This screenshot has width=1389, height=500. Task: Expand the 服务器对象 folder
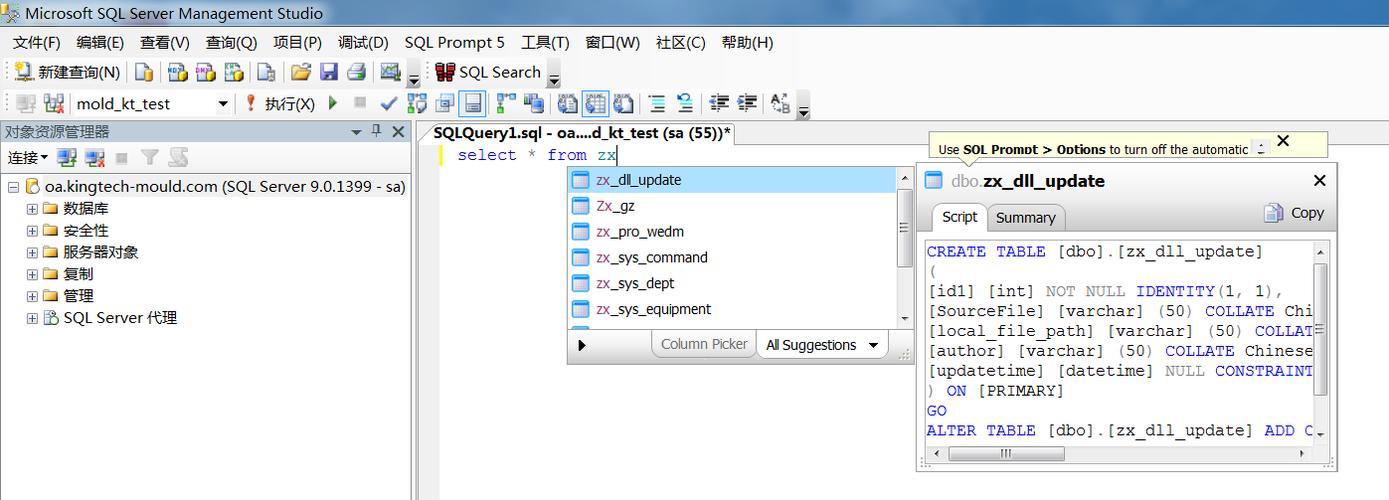click(x=32, y=252)
